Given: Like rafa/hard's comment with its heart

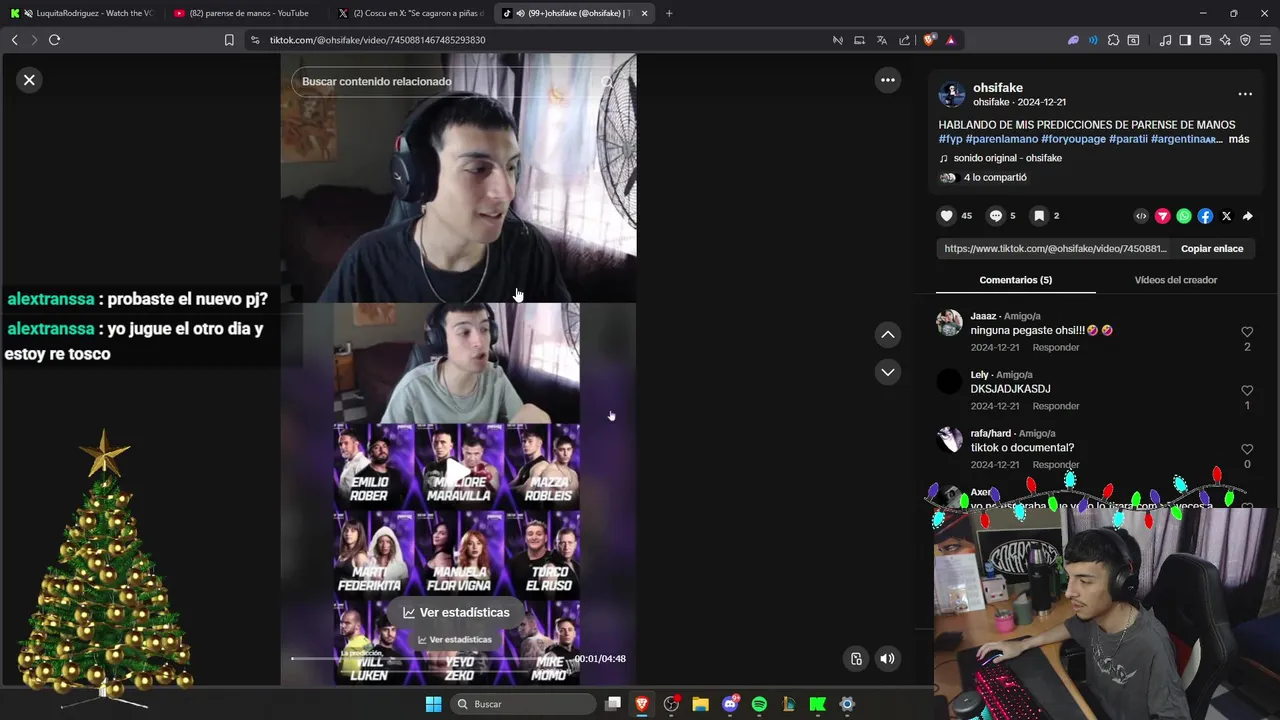Looking at the screenshot, I should tap(1247, 449).
